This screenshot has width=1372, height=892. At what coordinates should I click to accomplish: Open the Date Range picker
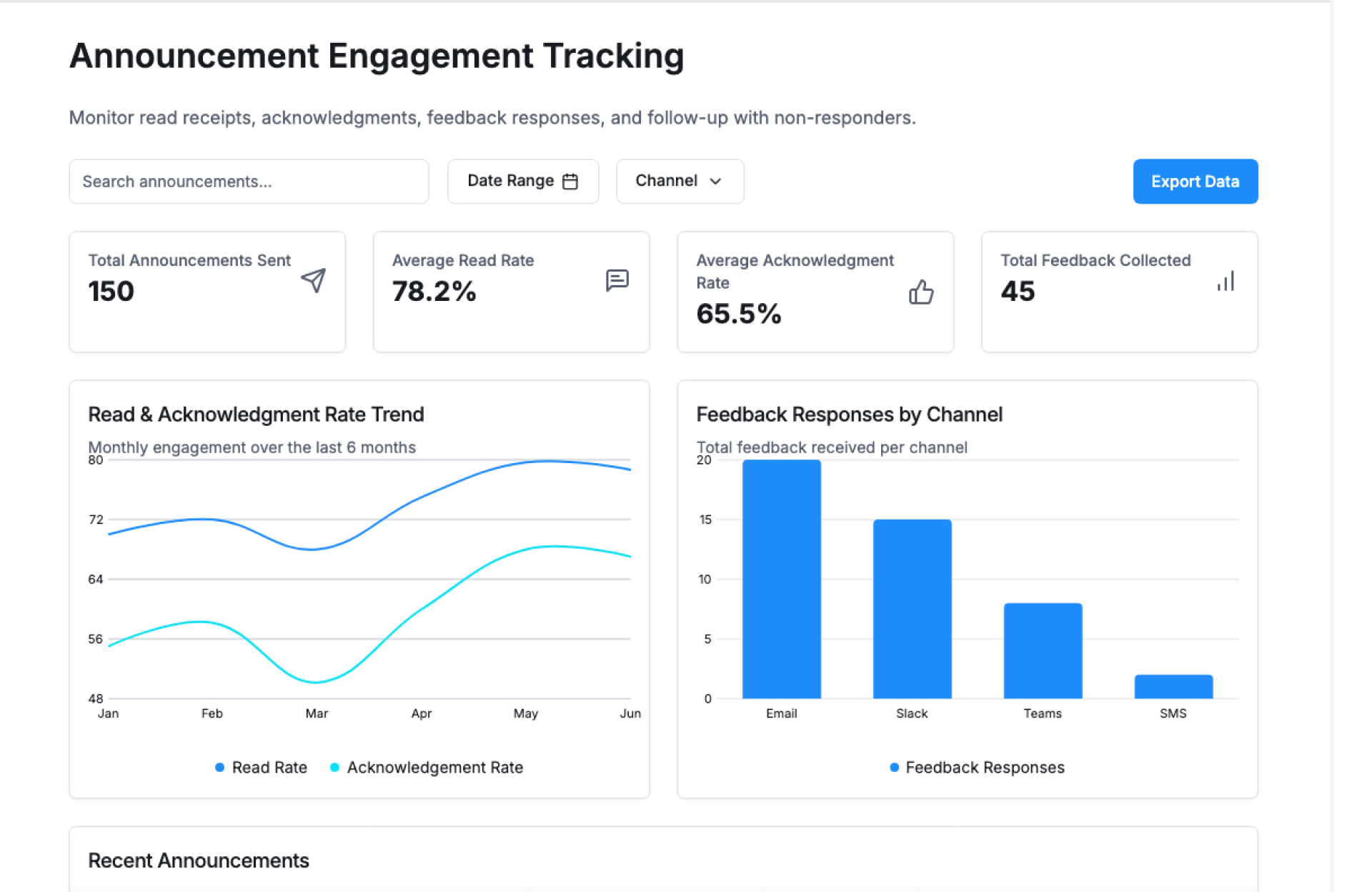[x=522, y=182]
